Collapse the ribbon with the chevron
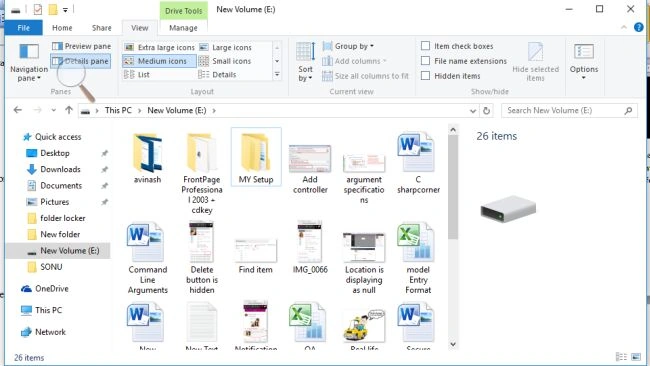Image resolution: width=650 pixels, height=366 pixels. 623,27
